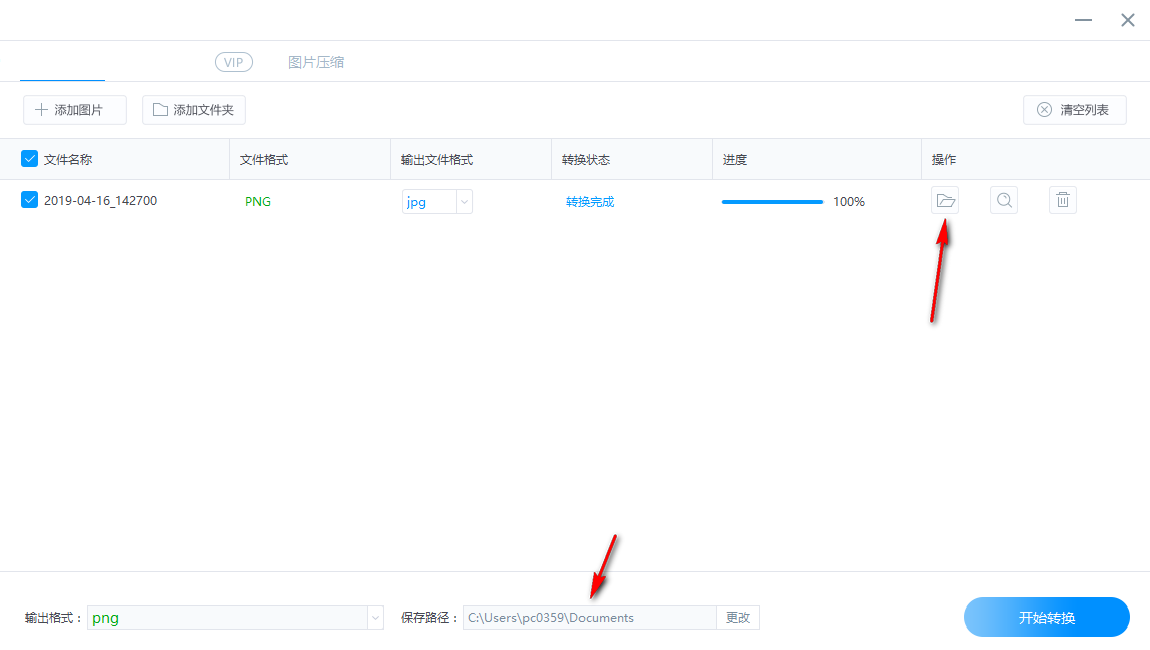Switch to the 图片压缩 tab
1150x650 pixels.
click(316, 62)
